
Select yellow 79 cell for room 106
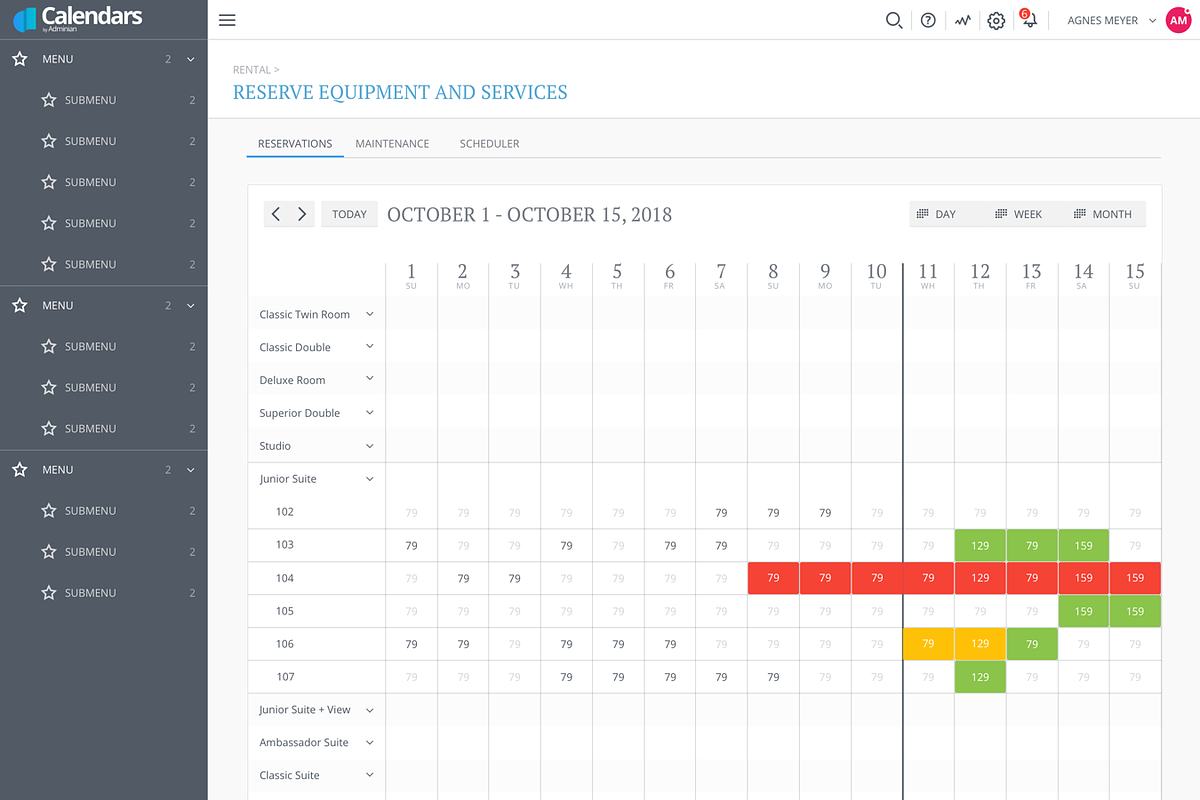(x=928, y=644)
